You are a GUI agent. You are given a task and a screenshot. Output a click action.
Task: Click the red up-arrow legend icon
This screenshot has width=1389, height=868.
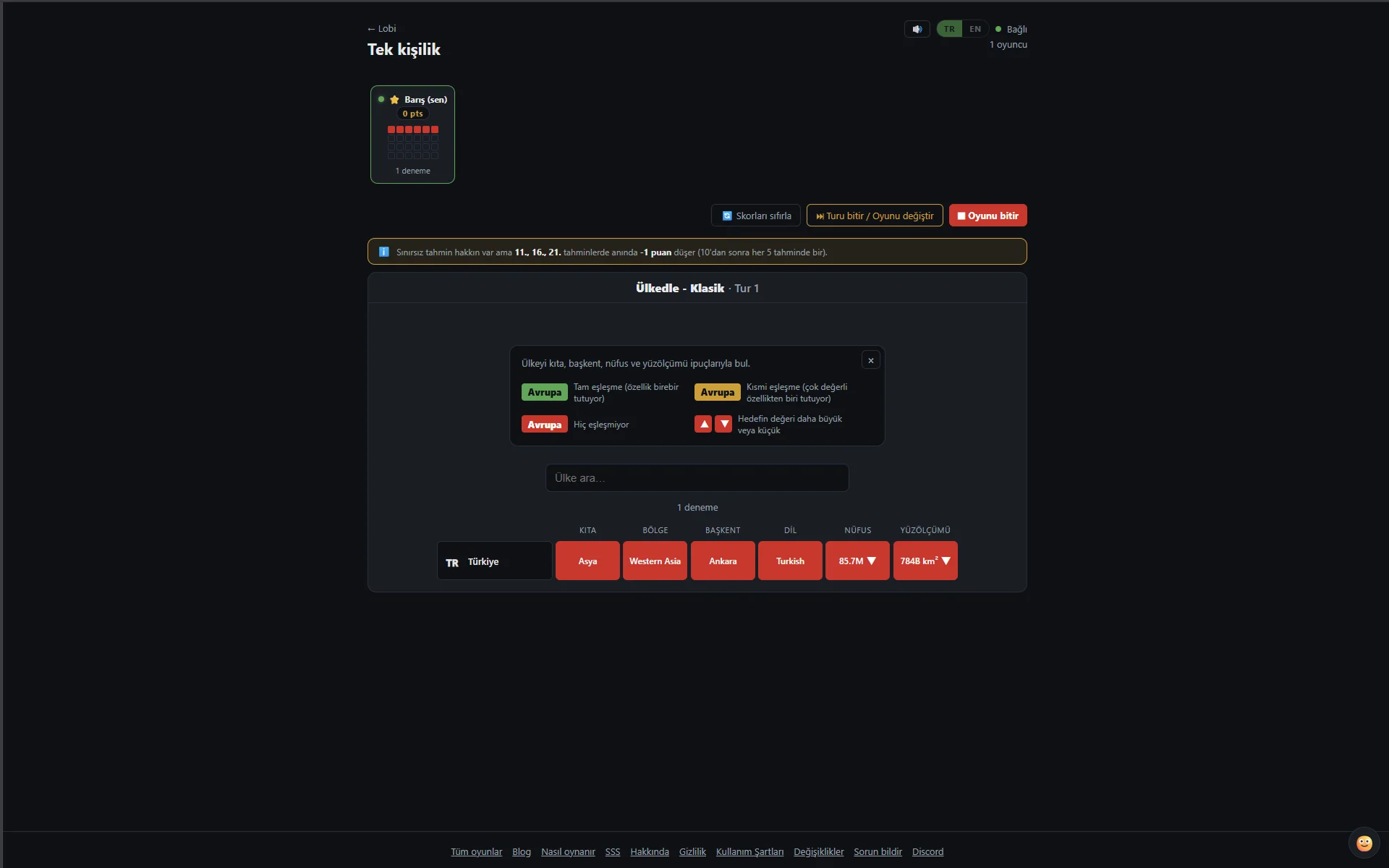(x=703, y=424)
